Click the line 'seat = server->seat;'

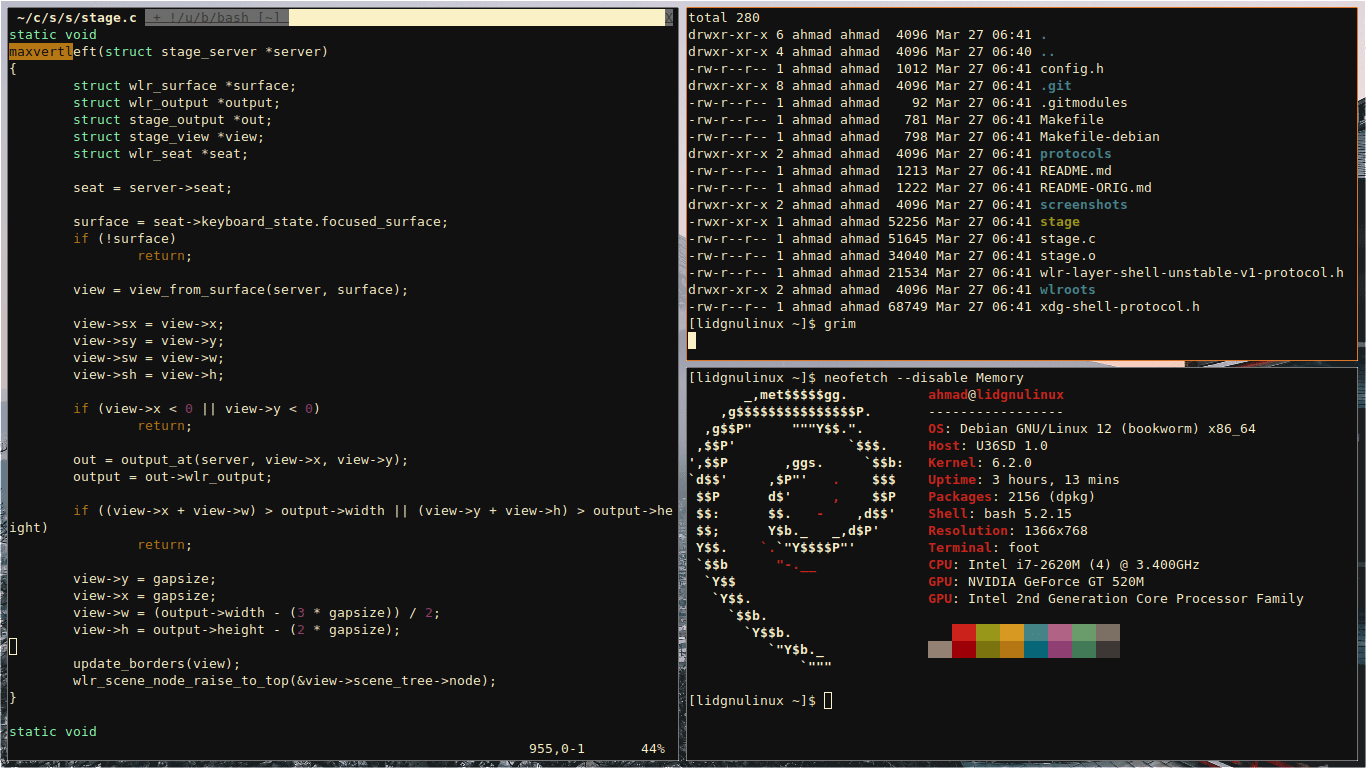152,187
